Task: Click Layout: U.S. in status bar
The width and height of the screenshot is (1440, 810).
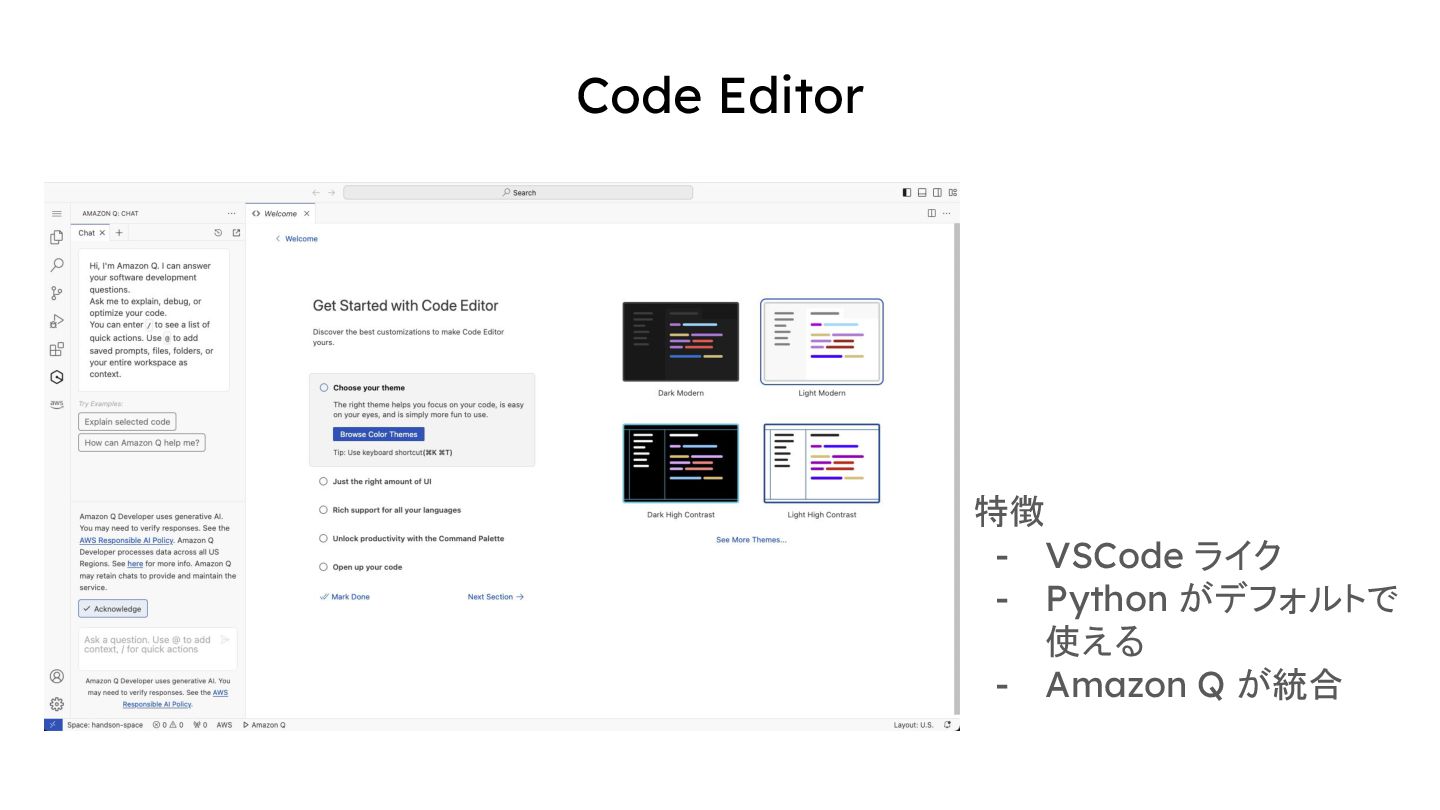Action: click(913, 725)
